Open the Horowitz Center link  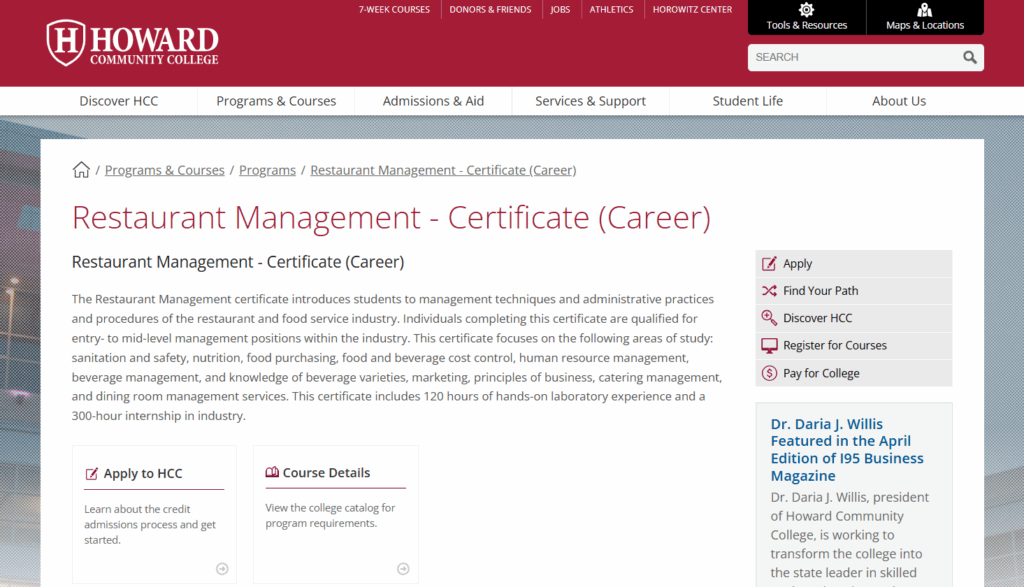point(692,10)
